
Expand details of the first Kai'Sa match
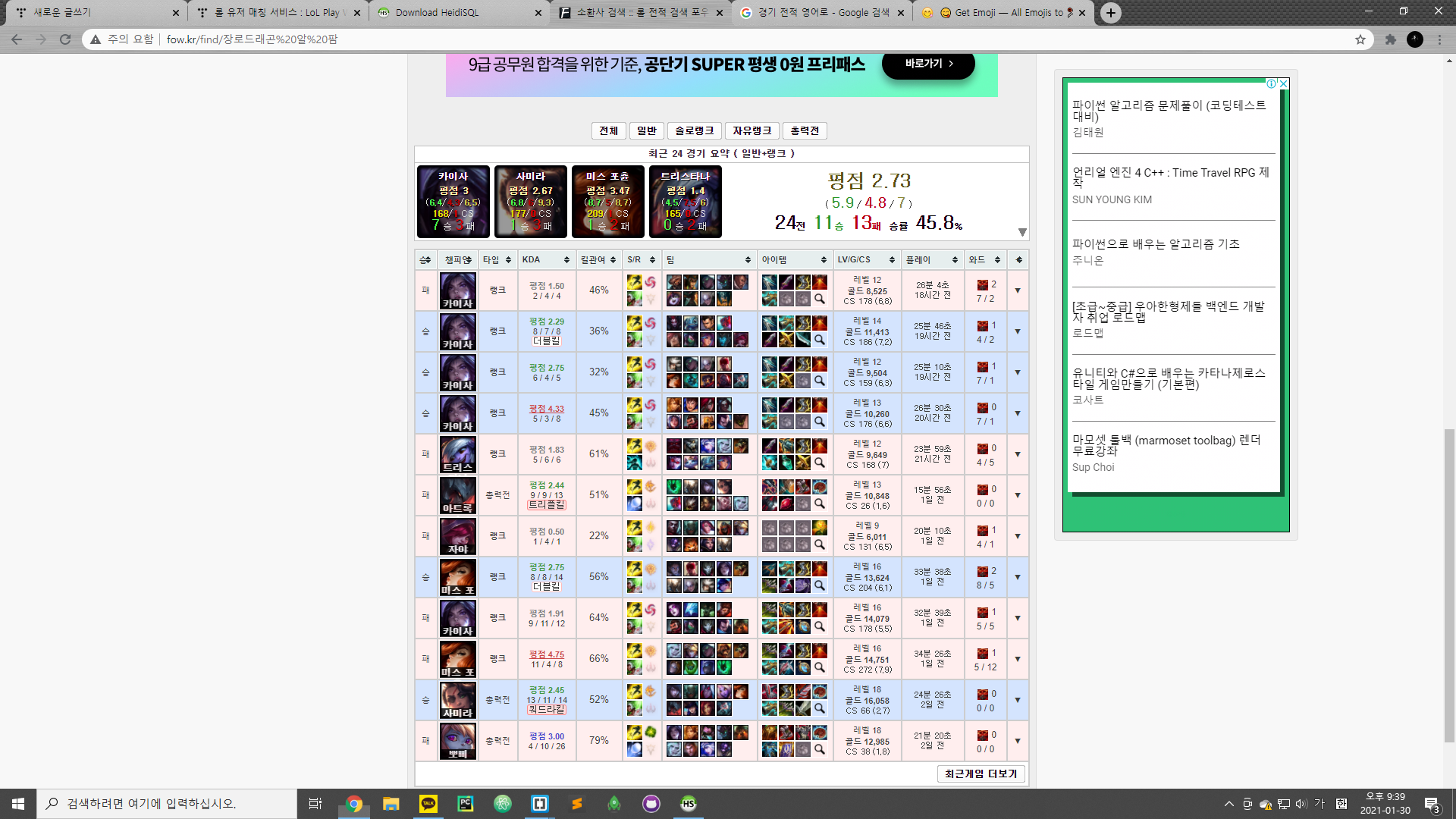pyautogui.click(x=1018, y=290)
